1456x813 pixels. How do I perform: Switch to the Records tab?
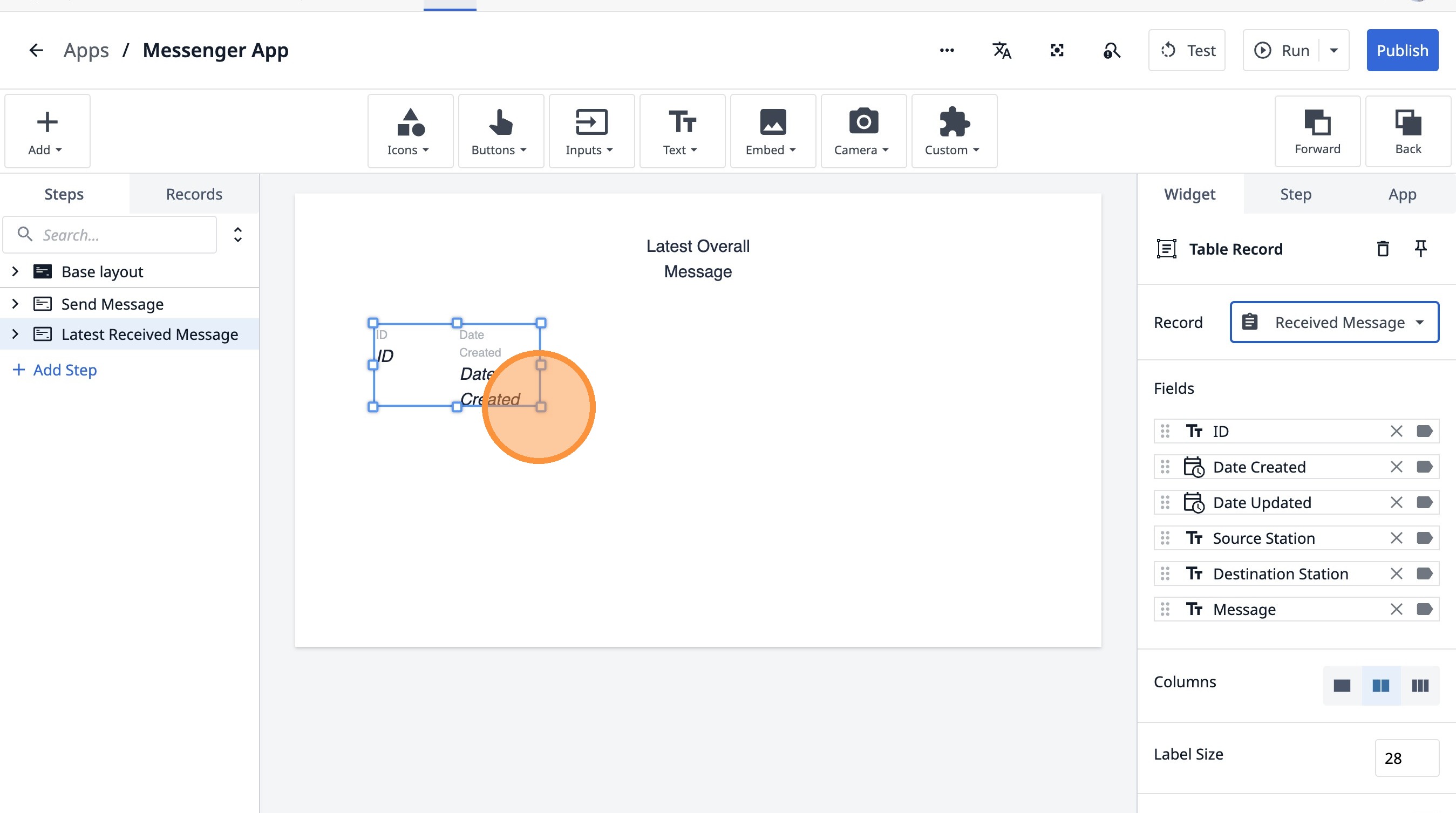pos(194,194)
